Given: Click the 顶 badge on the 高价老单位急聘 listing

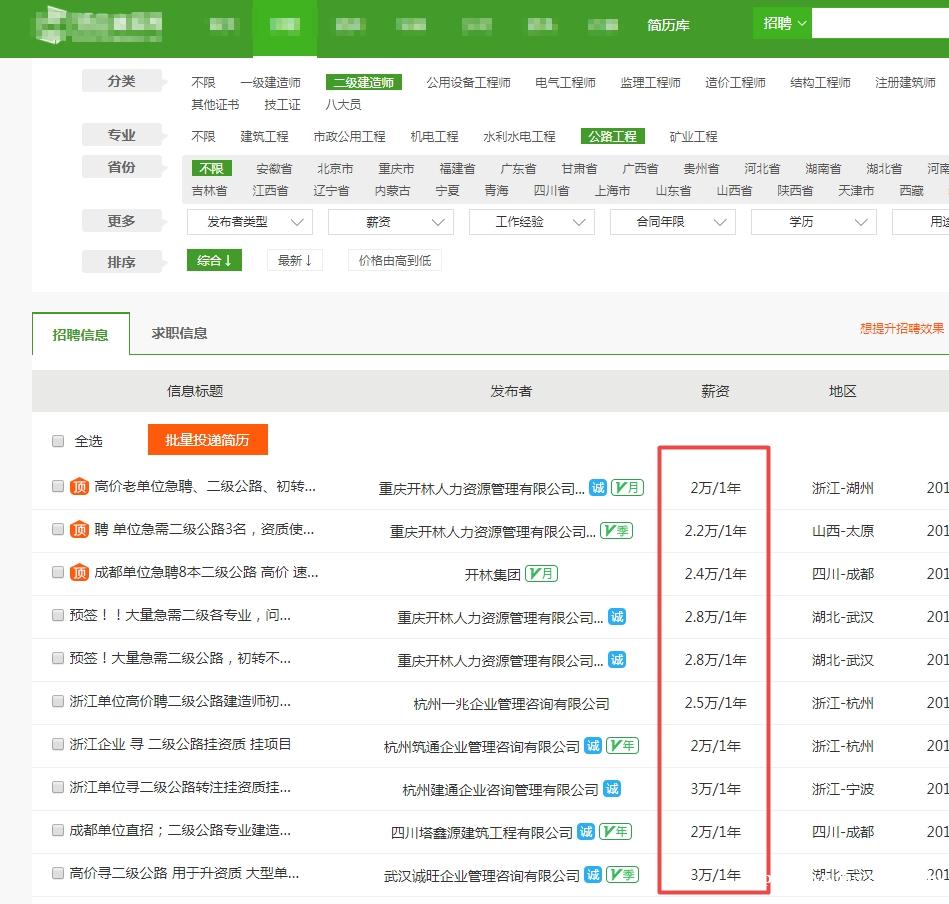Looking at the screenshot, I should point(79,486).
